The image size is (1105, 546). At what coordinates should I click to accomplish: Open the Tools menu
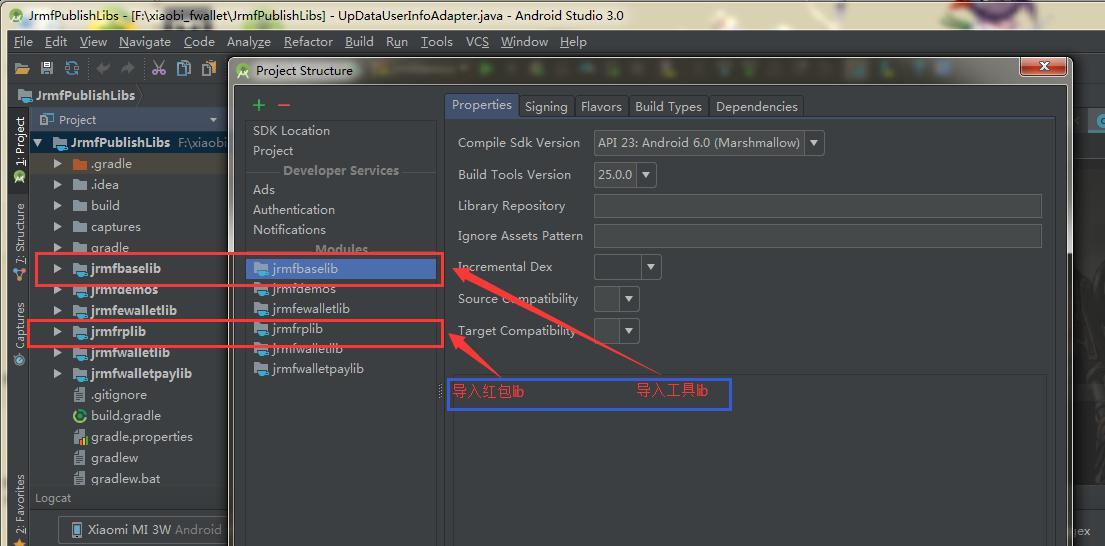437,42
